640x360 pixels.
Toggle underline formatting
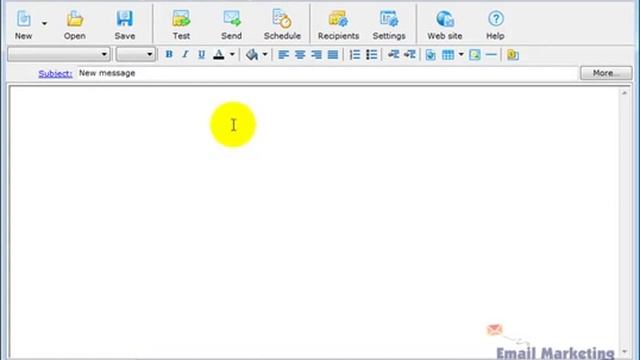tap(201, 54)
